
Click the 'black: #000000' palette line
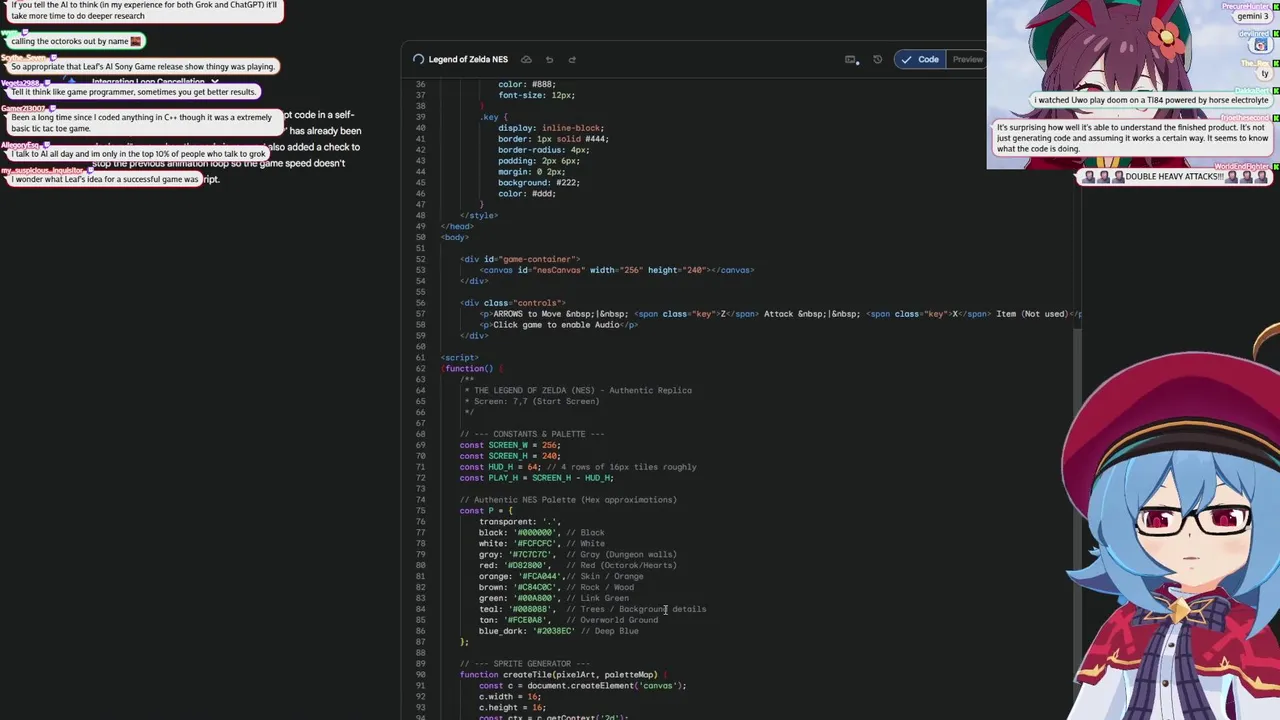(x=541, y=532)
